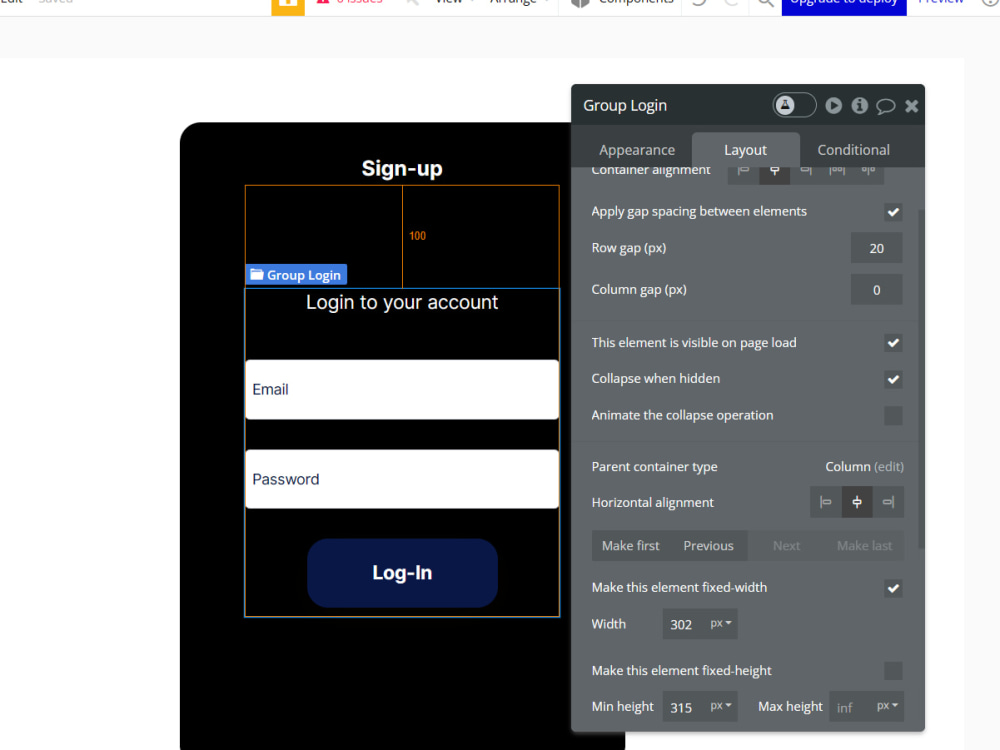Click the Group Login panel title
Screen dimensions: 1000x750
coord(625,106)
